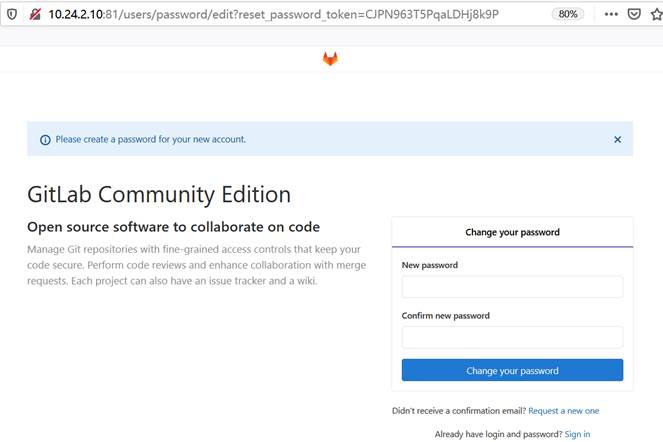Viewport: 663px width, 442px height.
Task: Click the Confirm new password label
Action: click(x=446, y=316)
